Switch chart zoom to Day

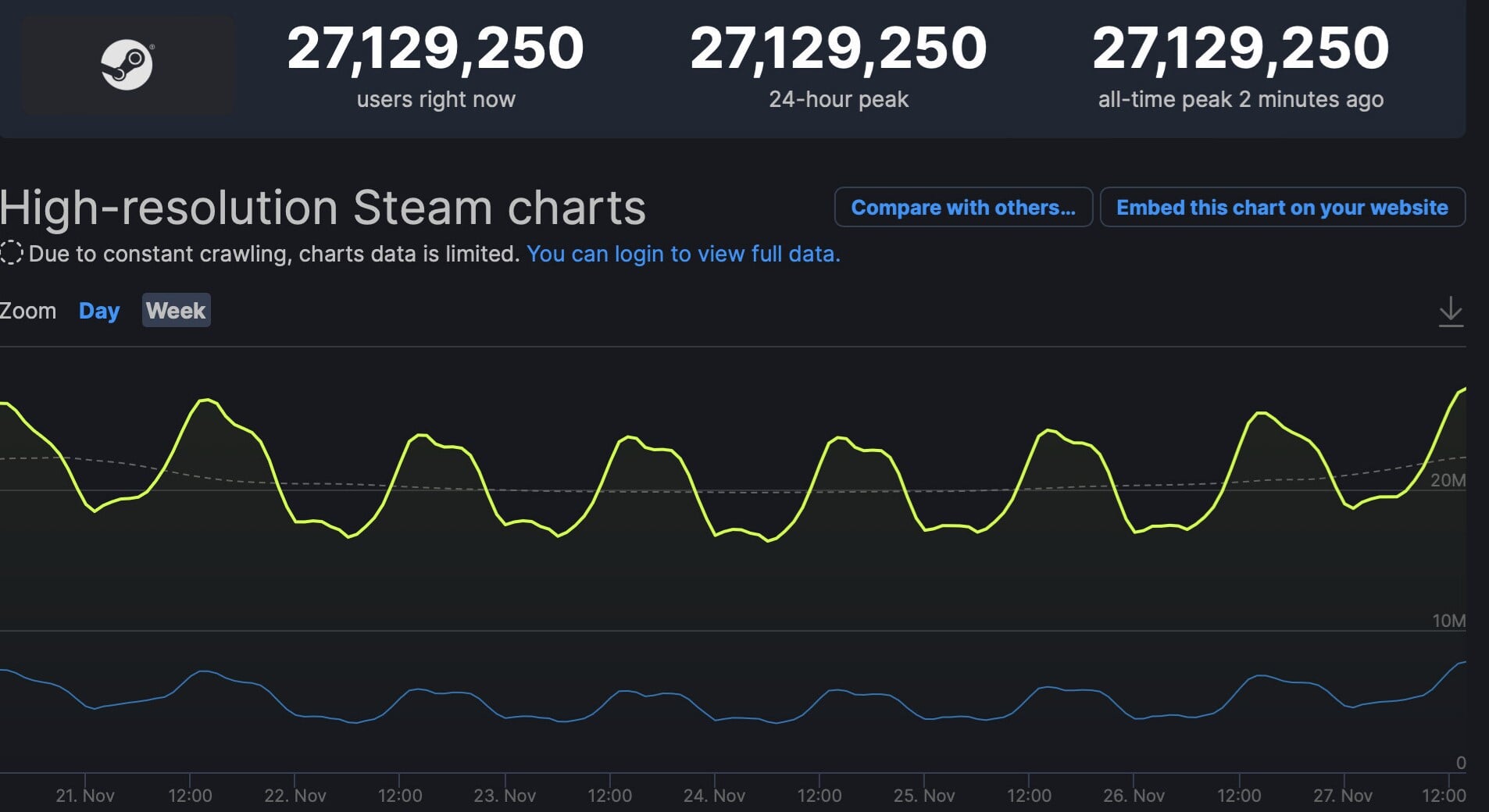click(x=99, y=311)
